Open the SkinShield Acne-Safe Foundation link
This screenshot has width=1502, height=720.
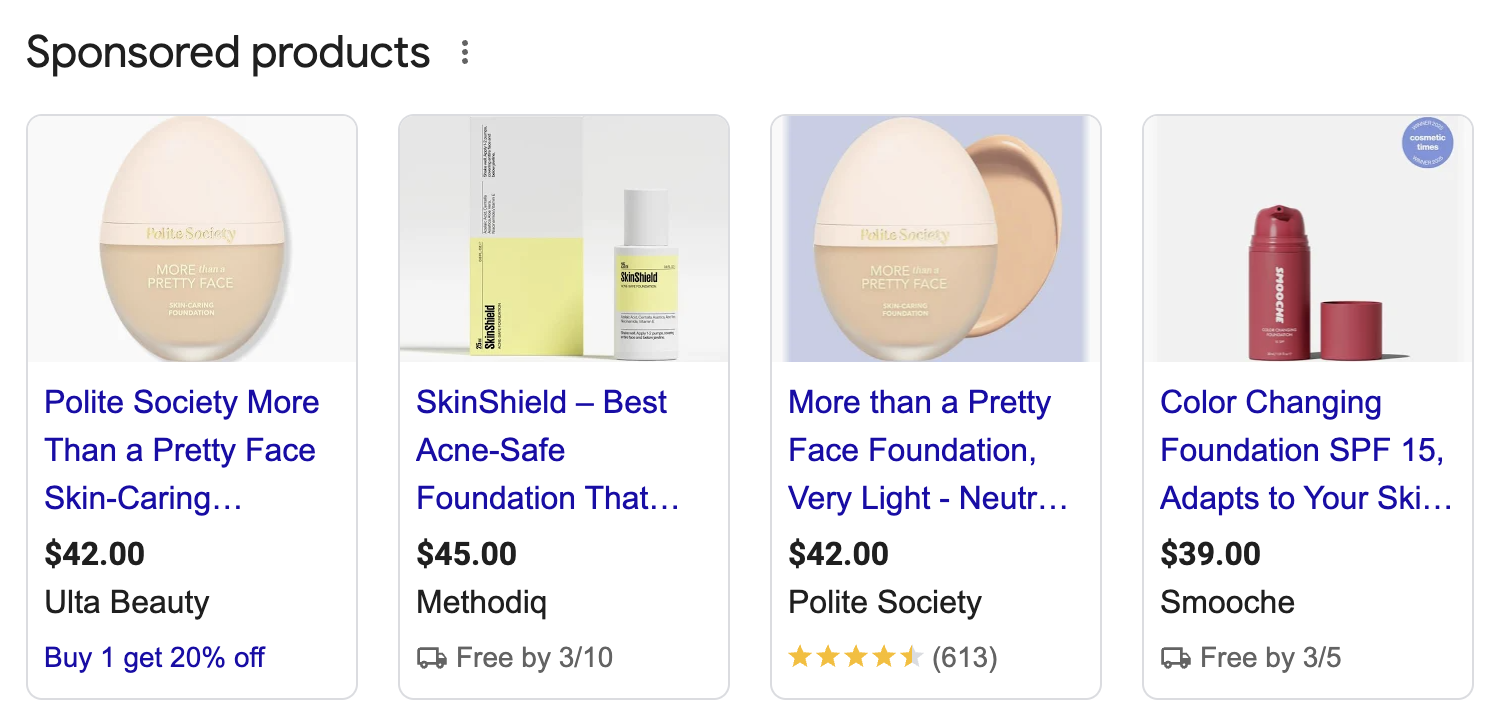548,450
